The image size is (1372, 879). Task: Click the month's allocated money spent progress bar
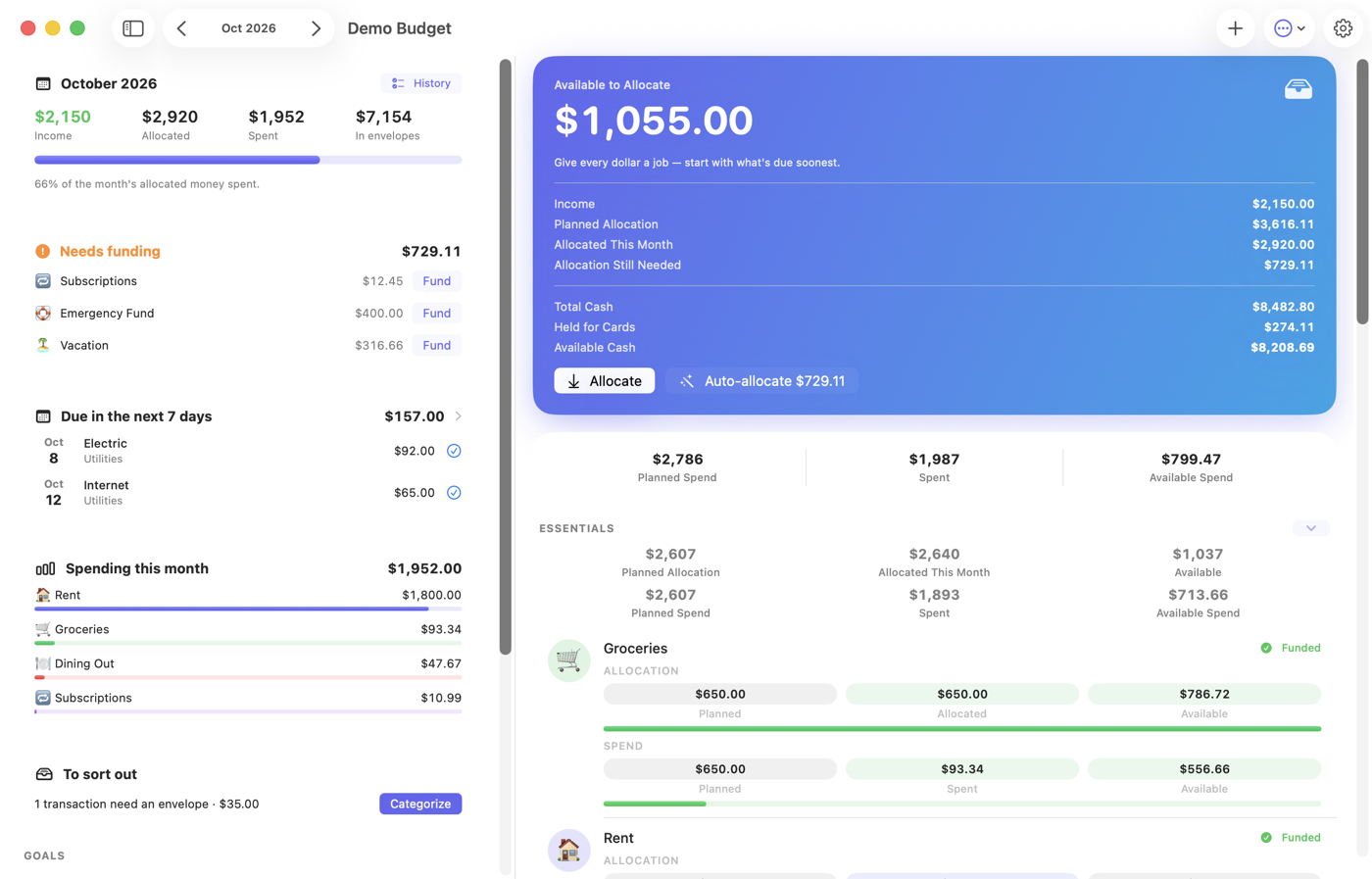(x=248, y=160)
